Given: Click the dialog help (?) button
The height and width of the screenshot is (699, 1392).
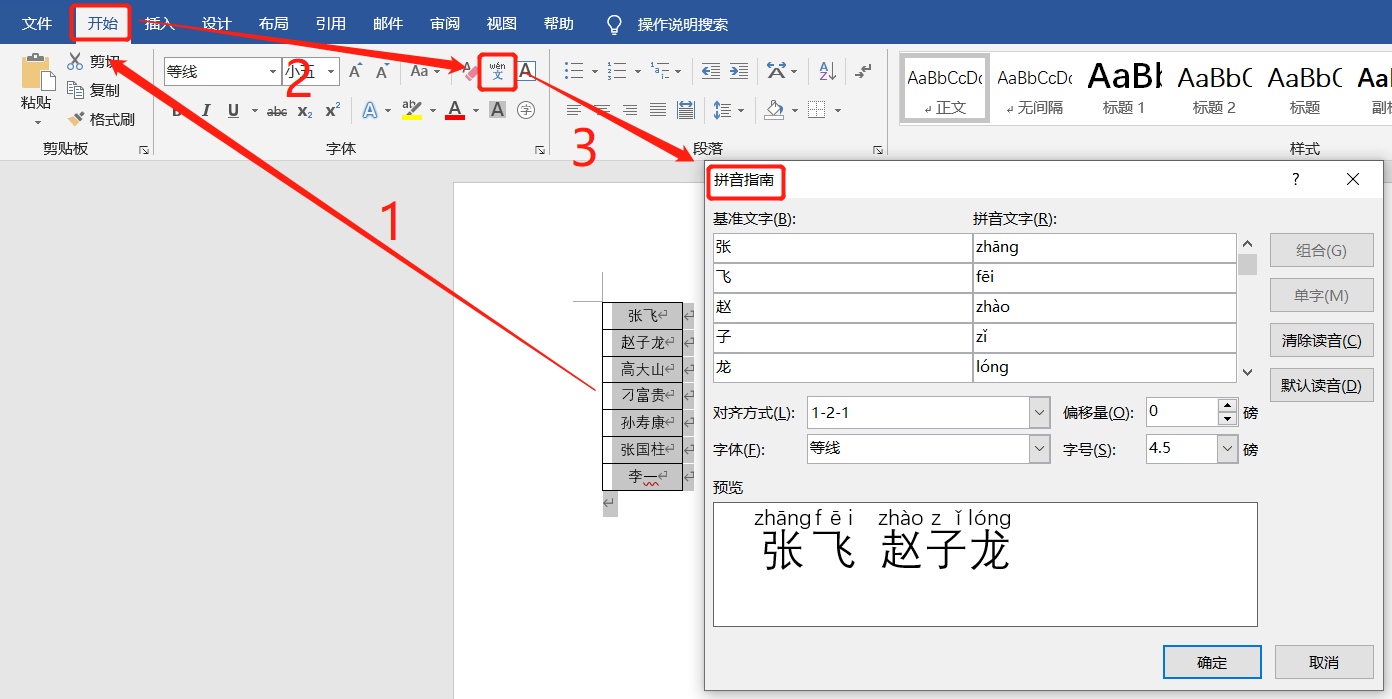Looking at the screenshot, I should tap(1296, 179).
